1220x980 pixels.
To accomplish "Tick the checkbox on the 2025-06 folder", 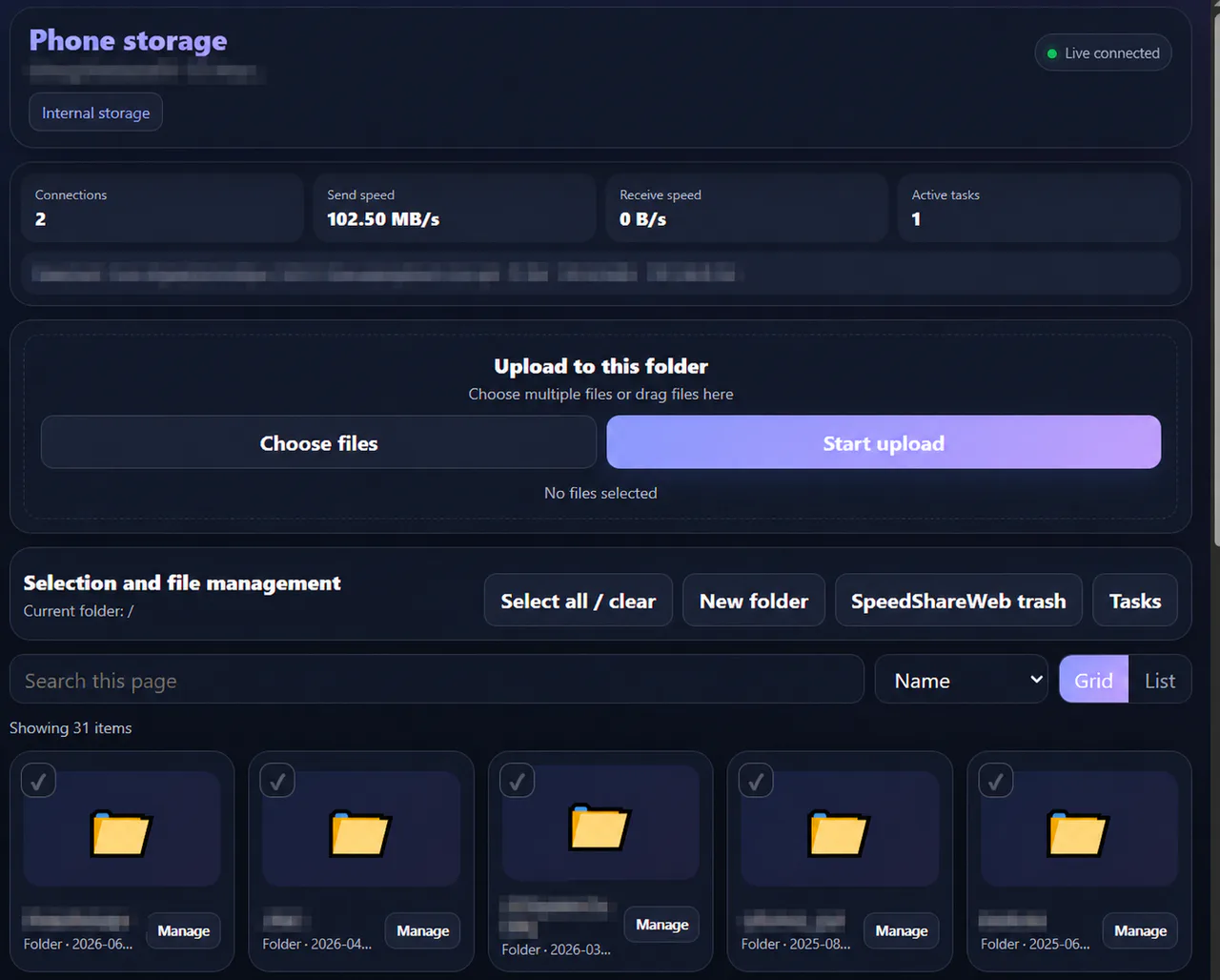I will (996, 781).
